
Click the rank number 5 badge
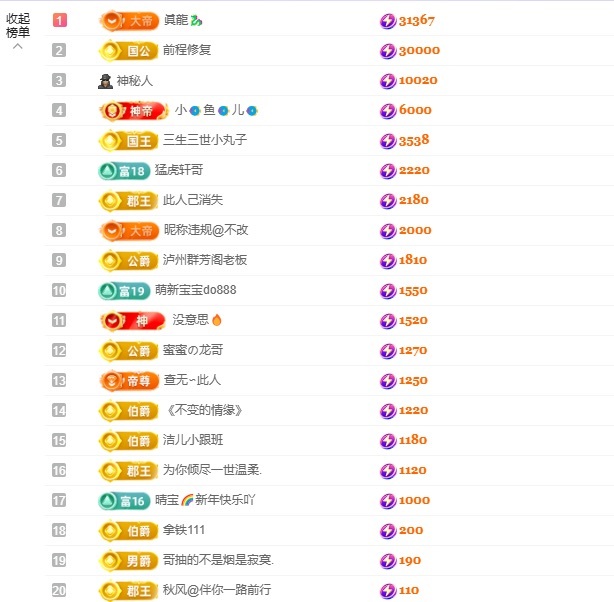(59, 140)
